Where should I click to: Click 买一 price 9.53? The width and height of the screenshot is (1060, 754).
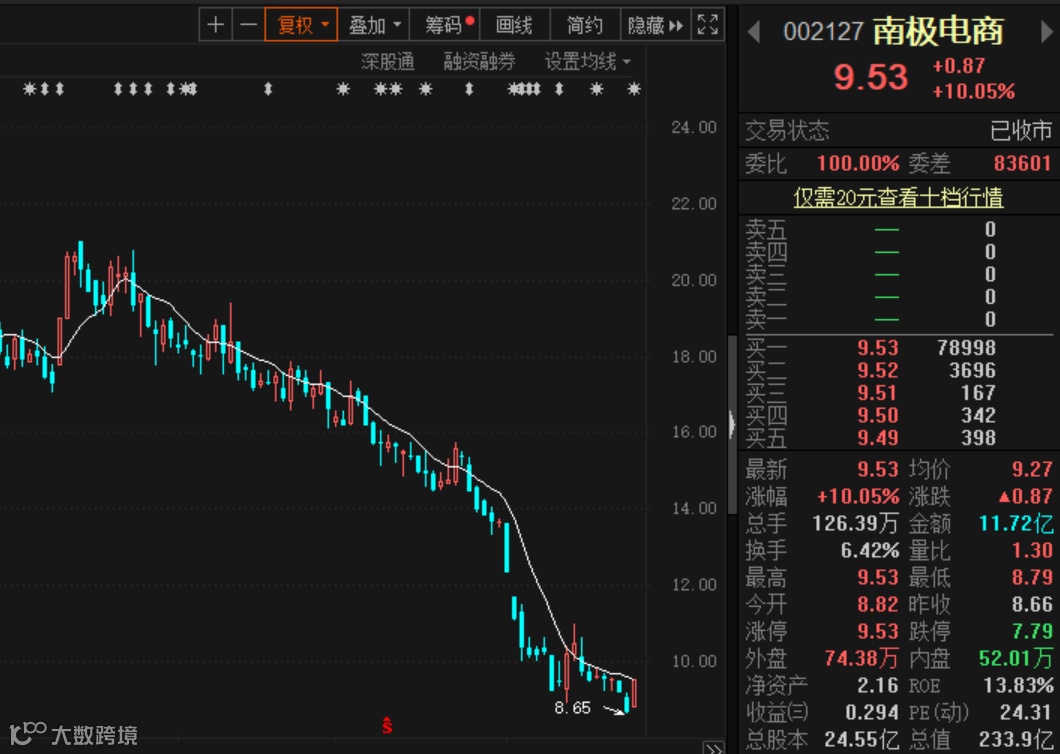point(877,348)
